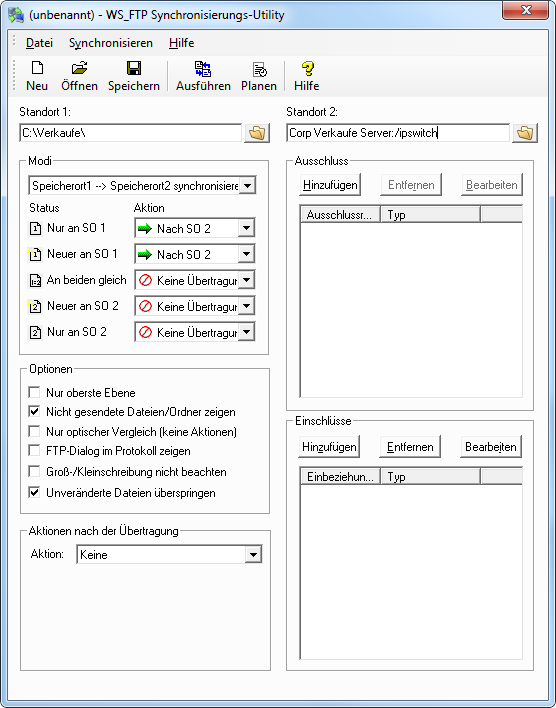Click Entfernen in the Einschlüsse group
Image resolution: width=556 pixels, height=708 pixels.
pos(410,447)
